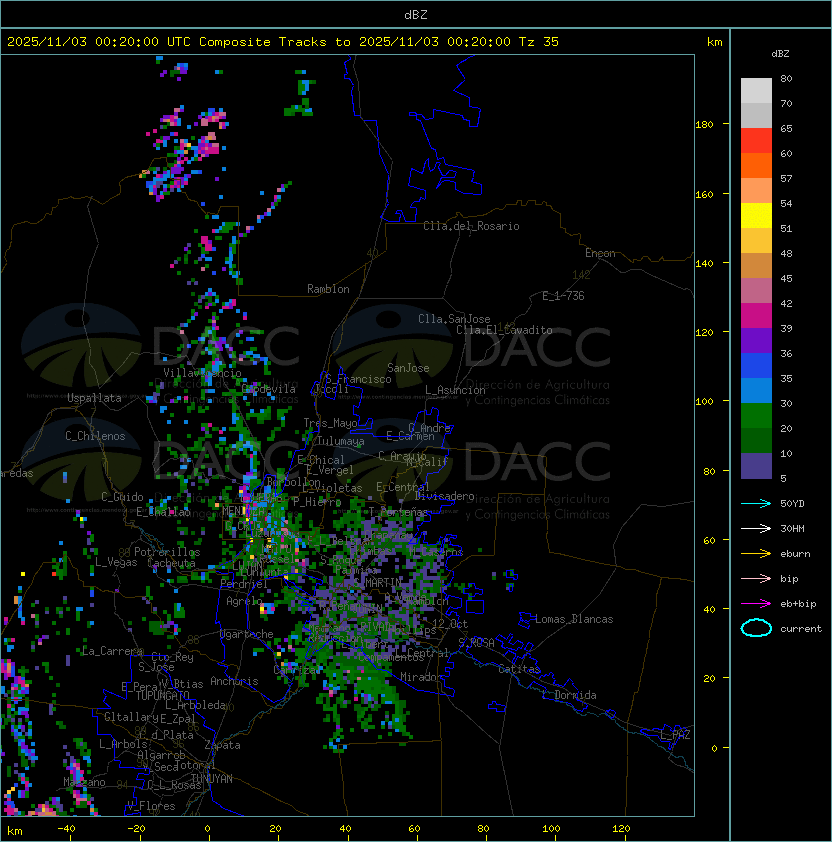Click the 'Clla.SanJose' map label

pyautogui.click(x=454, y=319)
